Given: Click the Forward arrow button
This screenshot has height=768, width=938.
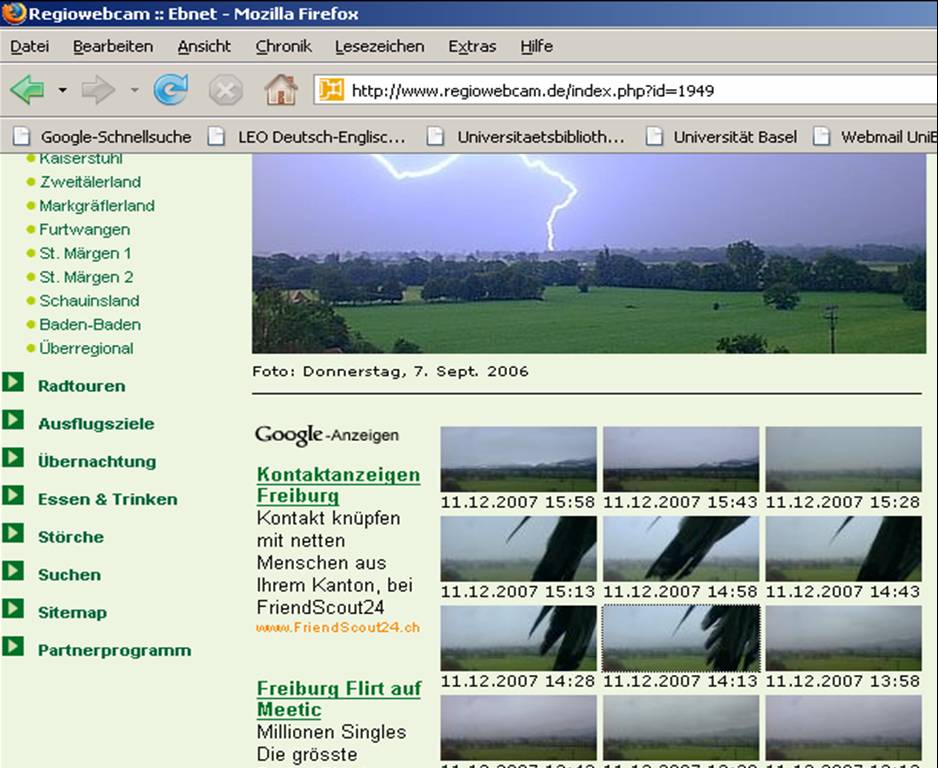Looking at the screenshot, I should point(97,91).
